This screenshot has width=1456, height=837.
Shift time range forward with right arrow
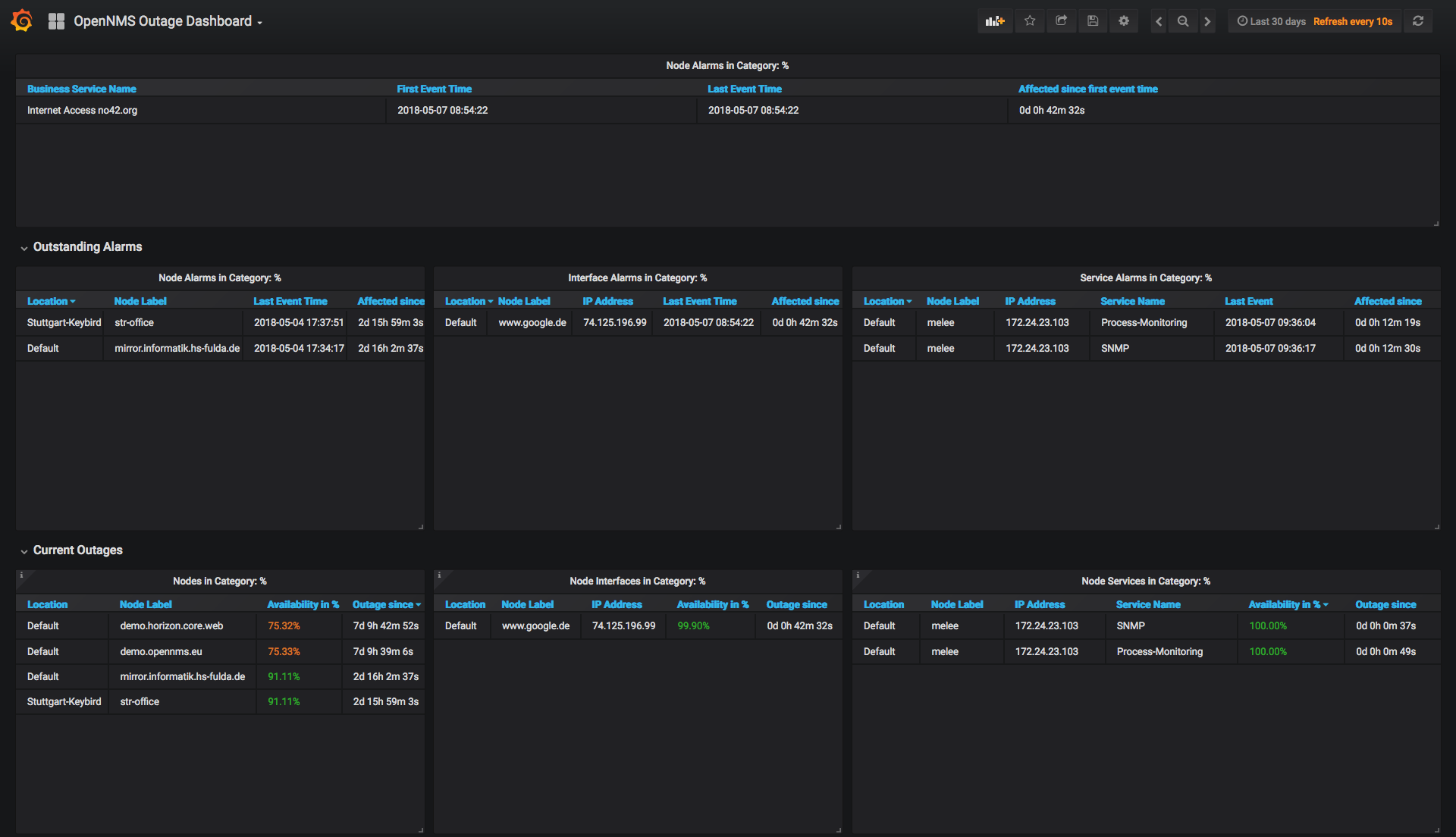coord(1207,21)
